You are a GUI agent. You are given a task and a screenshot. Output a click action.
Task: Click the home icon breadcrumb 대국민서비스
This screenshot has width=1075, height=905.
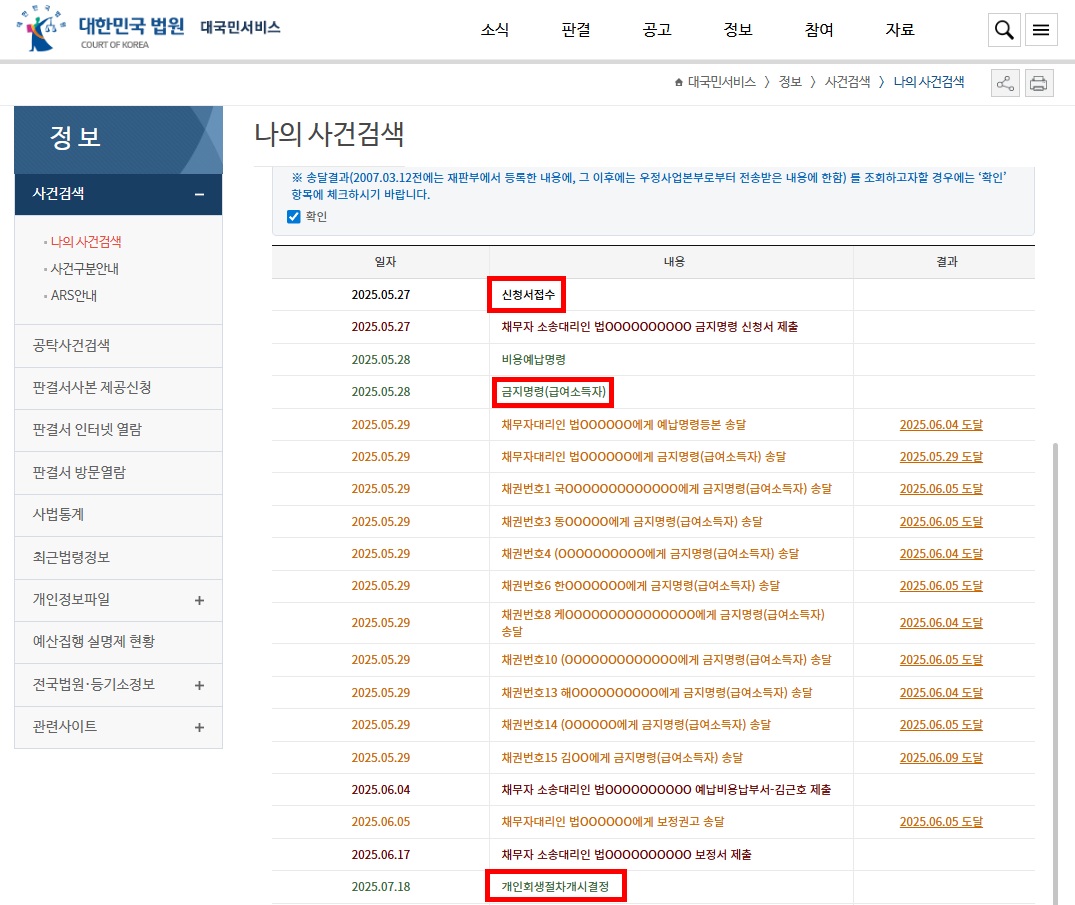715,82
